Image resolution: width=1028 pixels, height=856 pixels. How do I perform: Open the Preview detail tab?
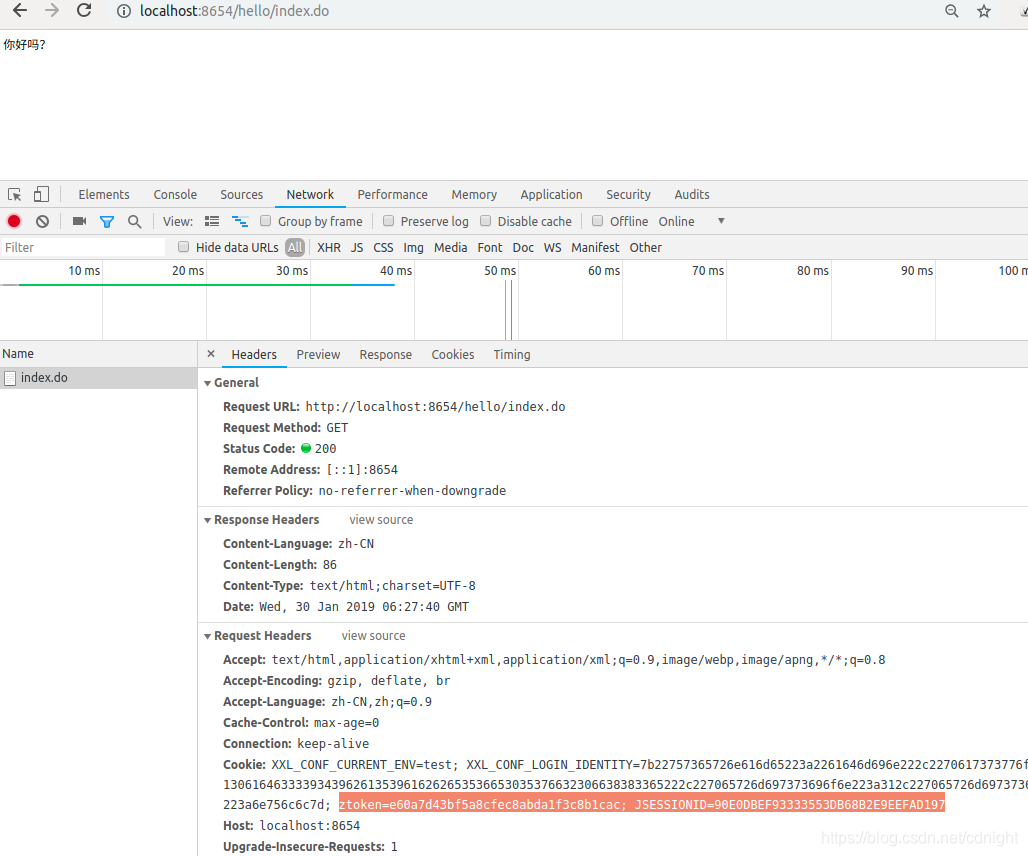coord(318,355)
